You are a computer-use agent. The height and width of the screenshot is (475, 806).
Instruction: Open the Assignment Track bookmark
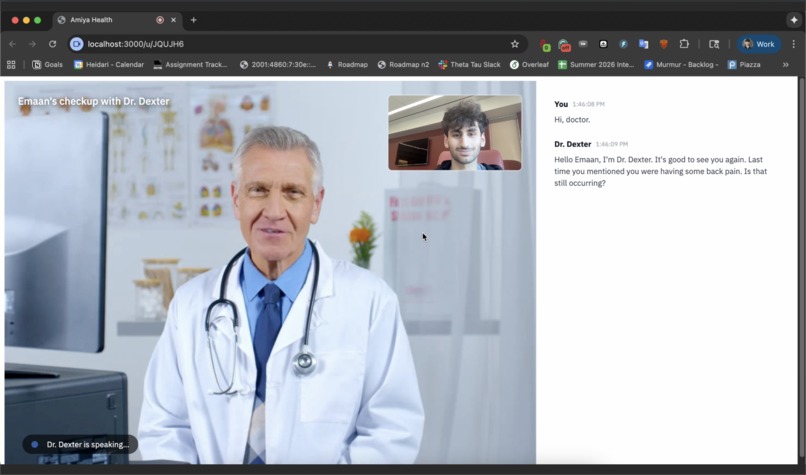190,65
